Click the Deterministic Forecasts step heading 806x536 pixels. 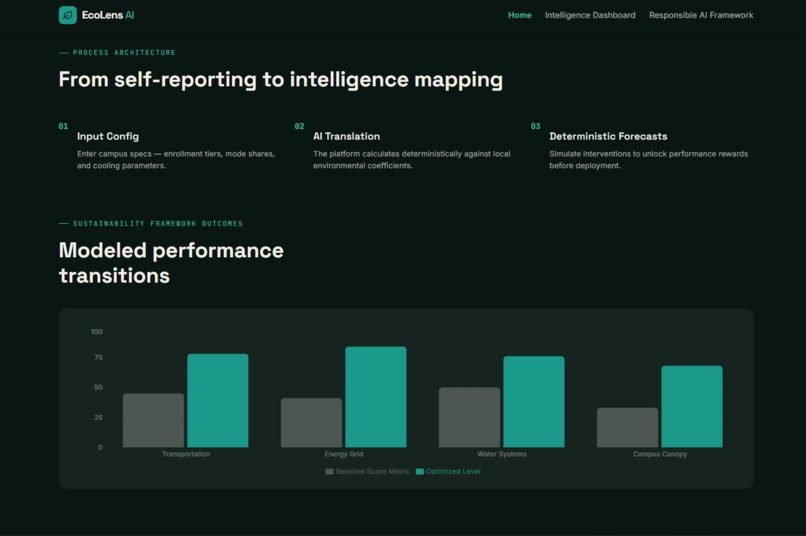[608, 136]
